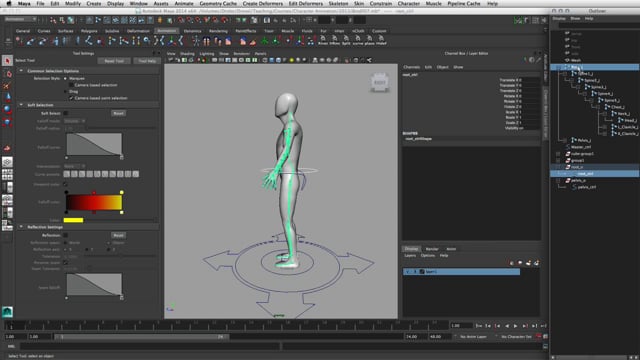Click the Reset Tool button
Image resolution: width=640 pixels, height=360 pixels.
[114, 61]
